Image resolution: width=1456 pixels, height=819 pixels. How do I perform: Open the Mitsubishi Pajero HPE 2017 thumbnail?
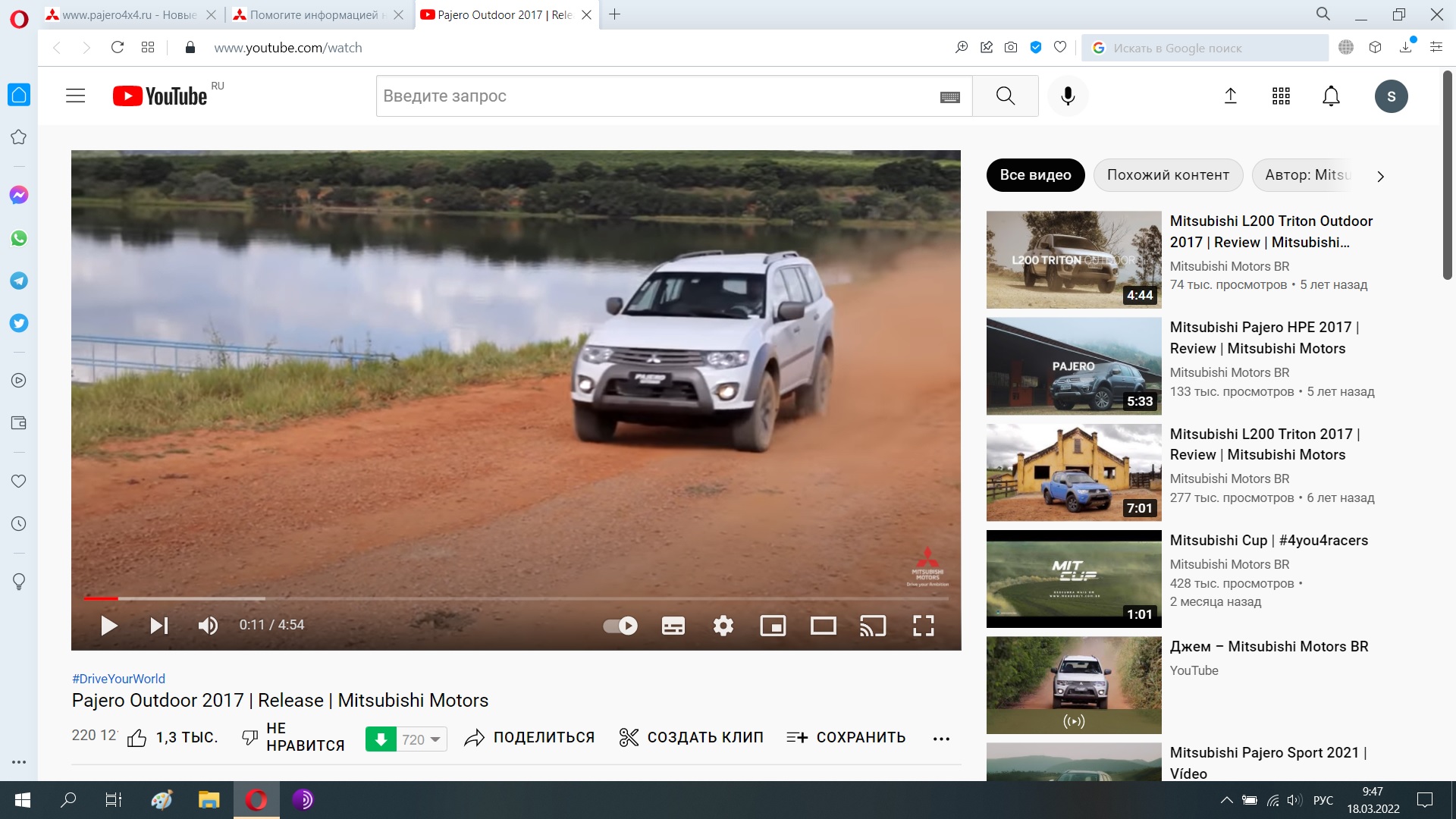point(1073,366)
